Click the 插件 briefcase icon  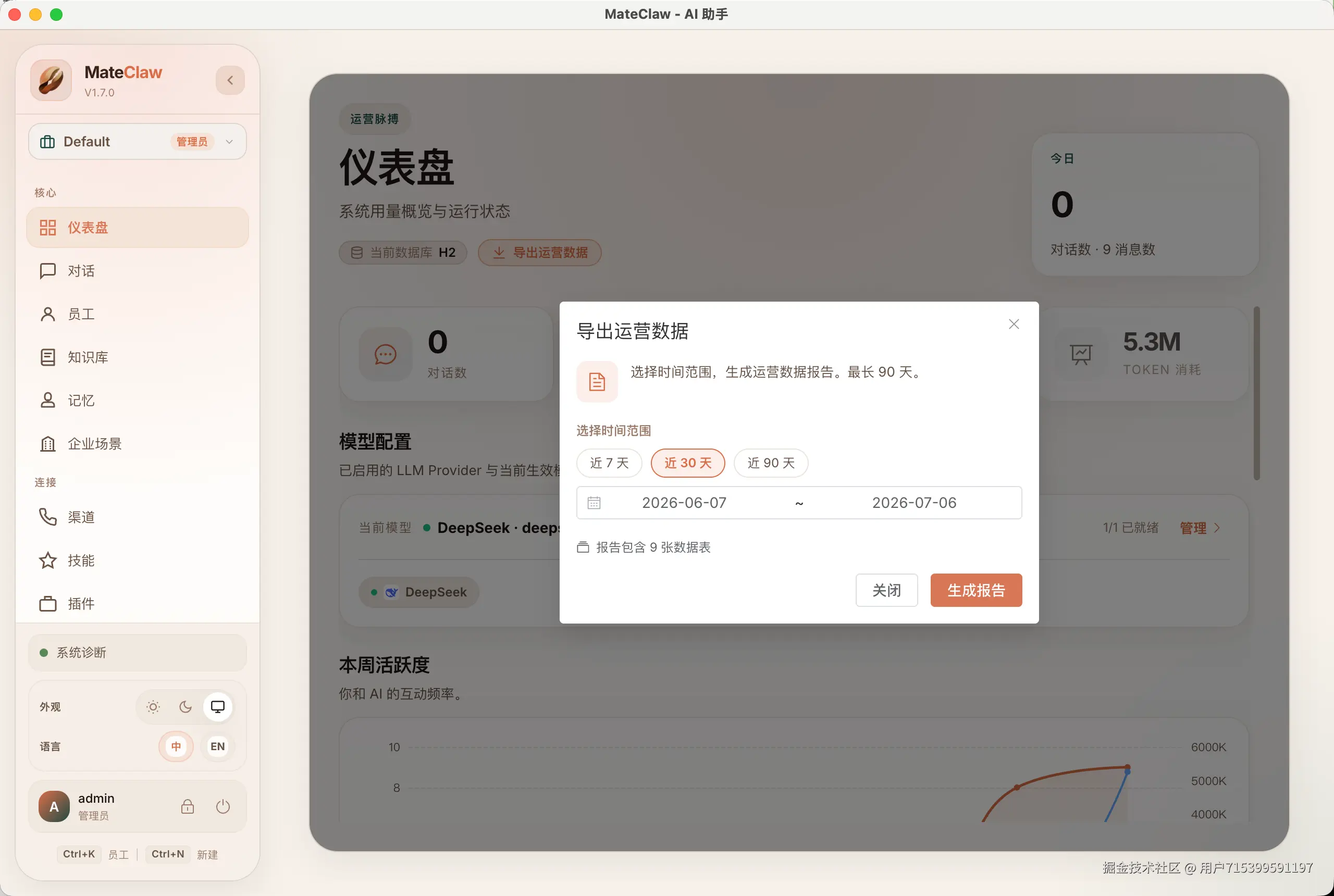click(x=47, y=603)
